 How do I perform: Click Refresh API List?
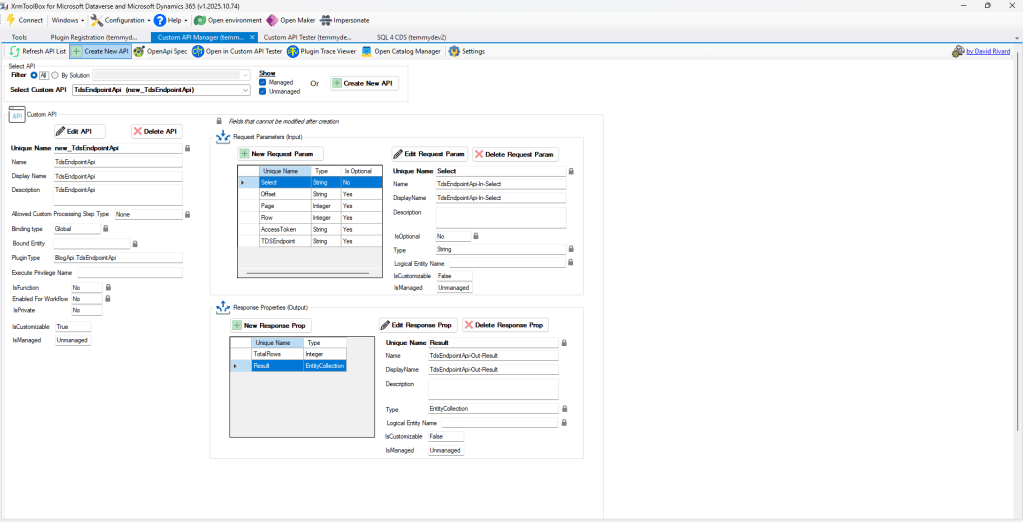tap(38, 51)
